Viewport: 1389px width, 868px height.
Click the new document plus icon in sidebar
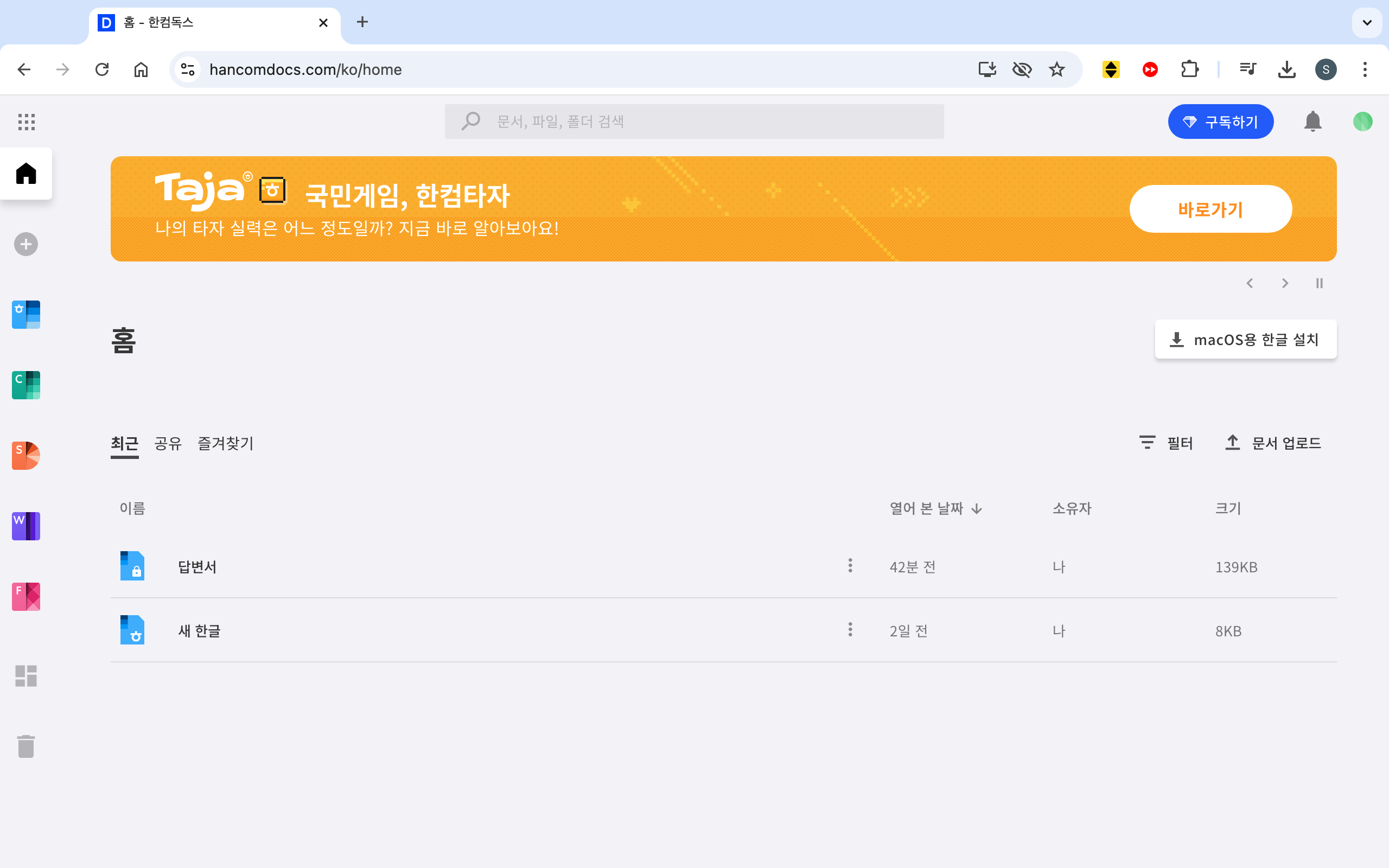click(x=26, y=245)
